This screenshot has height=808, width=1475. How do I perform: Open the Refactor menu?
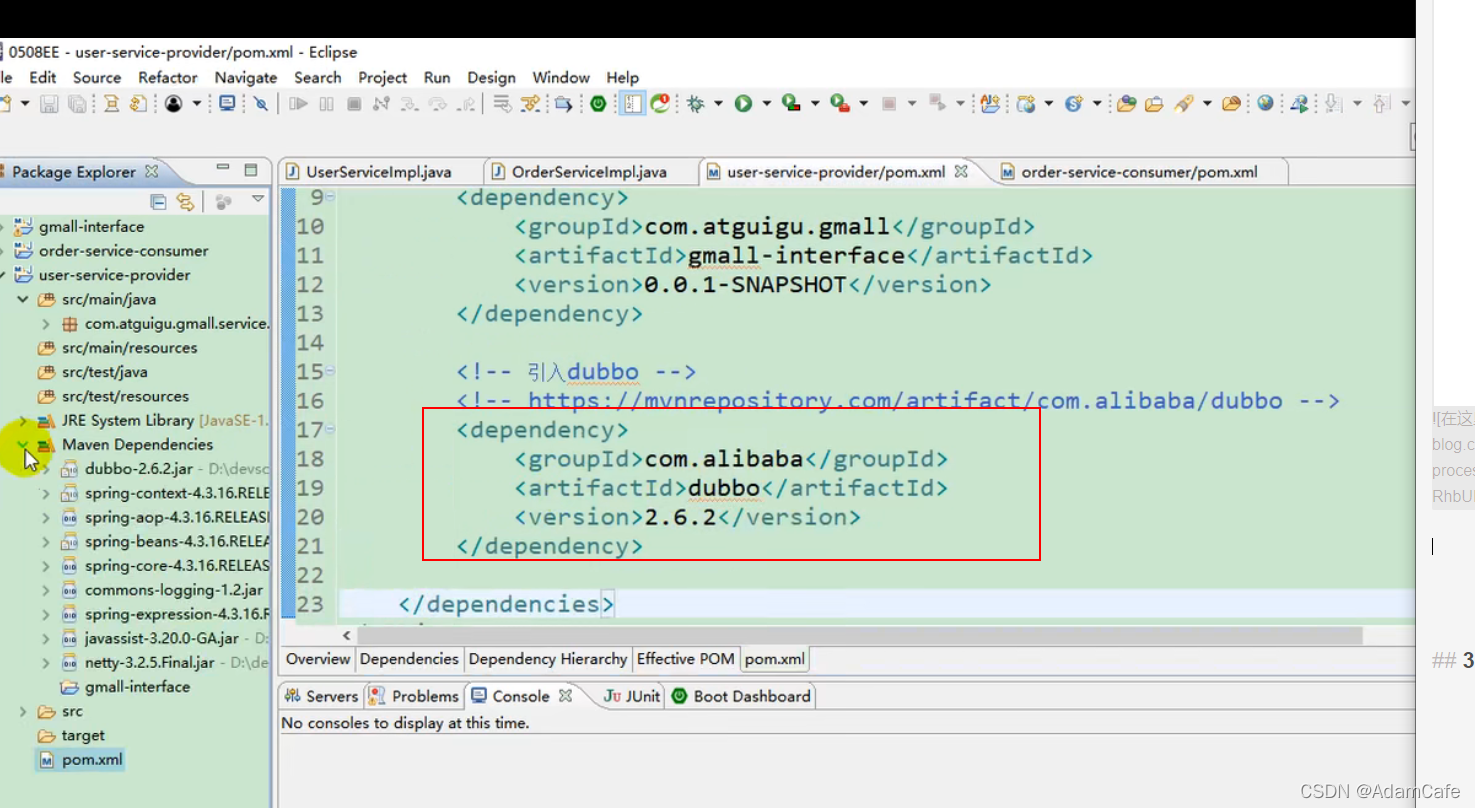point(168,77)
